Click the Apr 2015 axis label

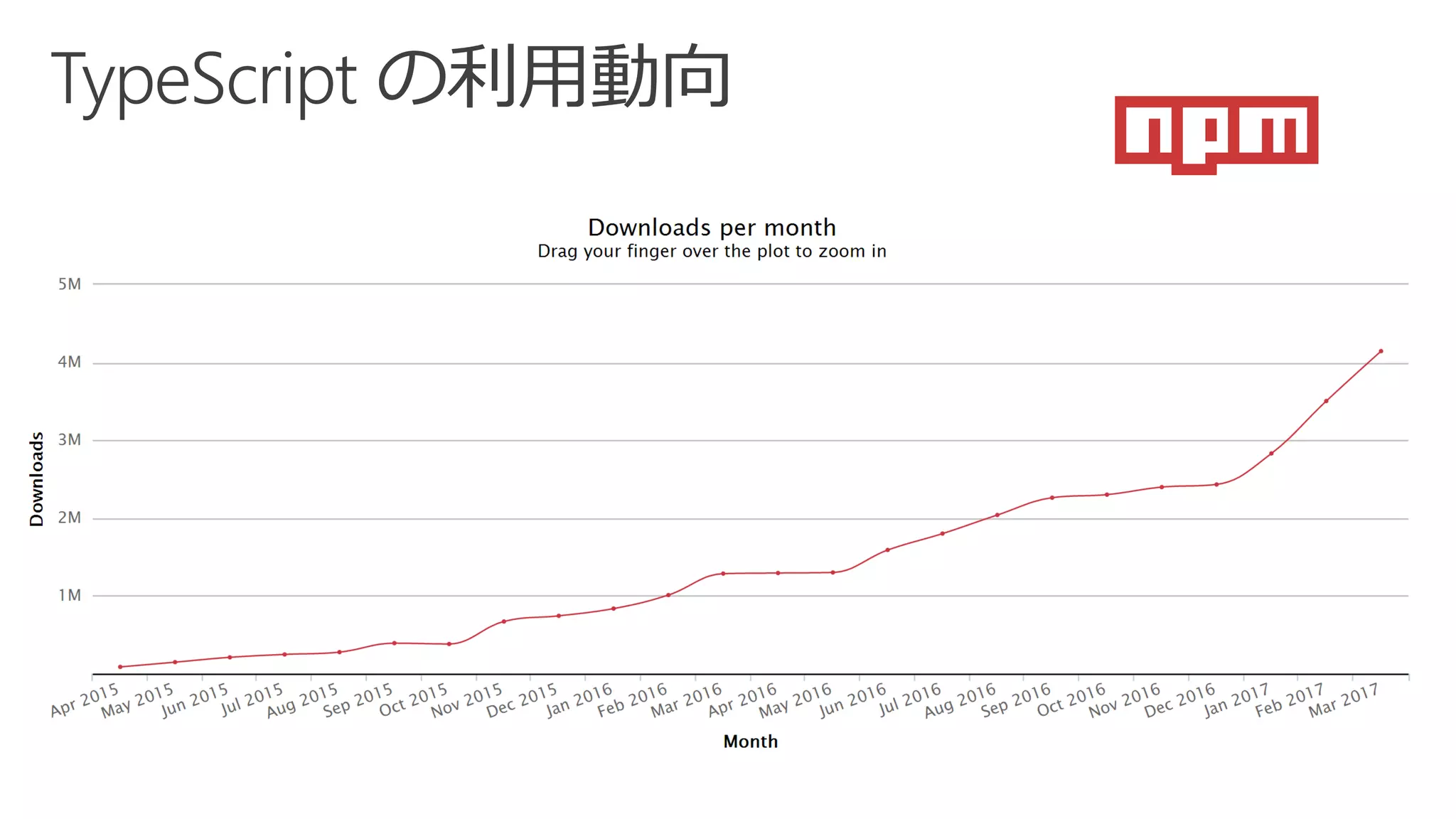click(x=85, y=700)
